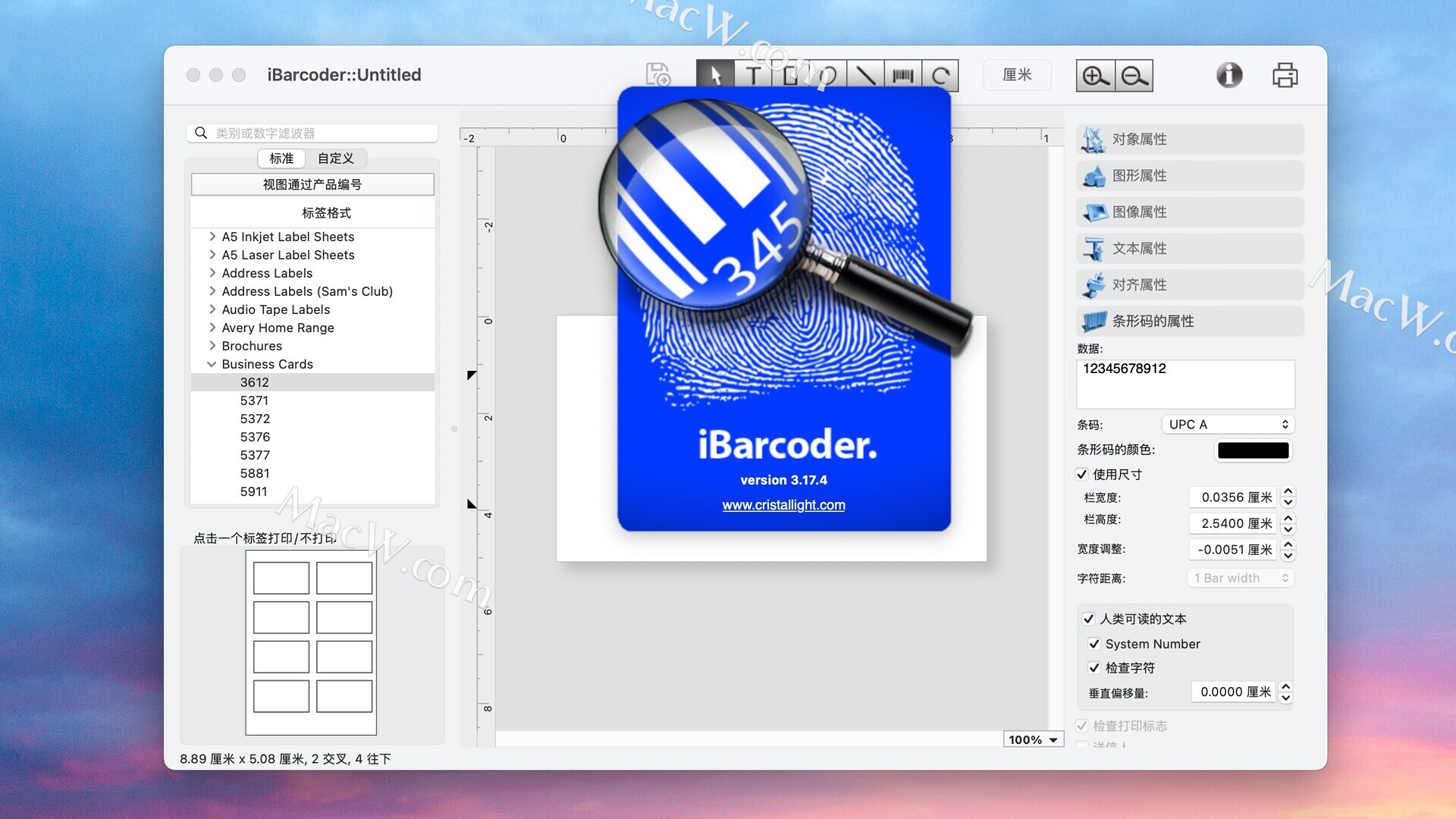
Task: Click the black barcode color swatch
Action: pyautogui.click(x=1253, y=450)
